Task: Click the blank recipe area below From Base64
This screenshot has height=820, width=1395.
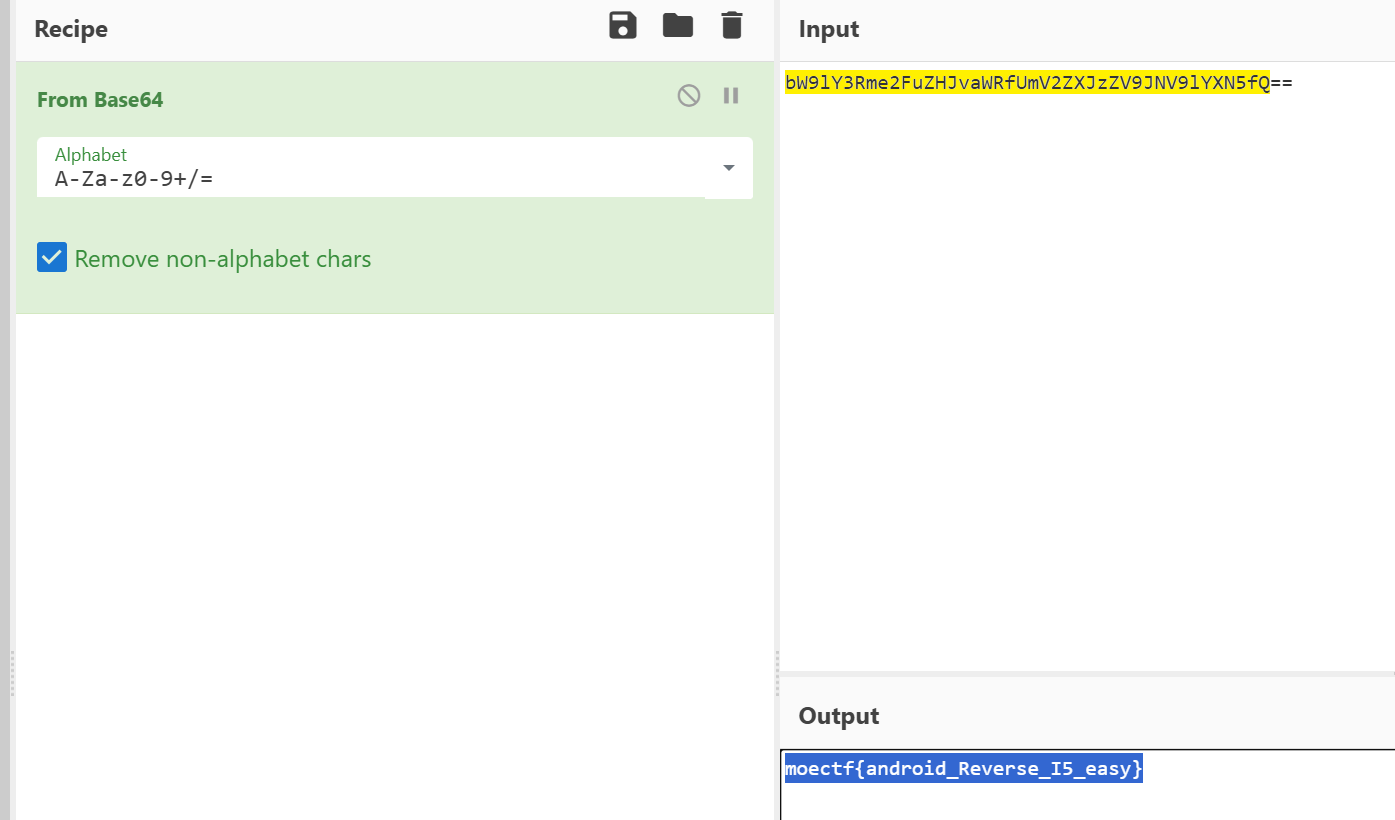Action: pyautogui.click(x=395, y=560)
